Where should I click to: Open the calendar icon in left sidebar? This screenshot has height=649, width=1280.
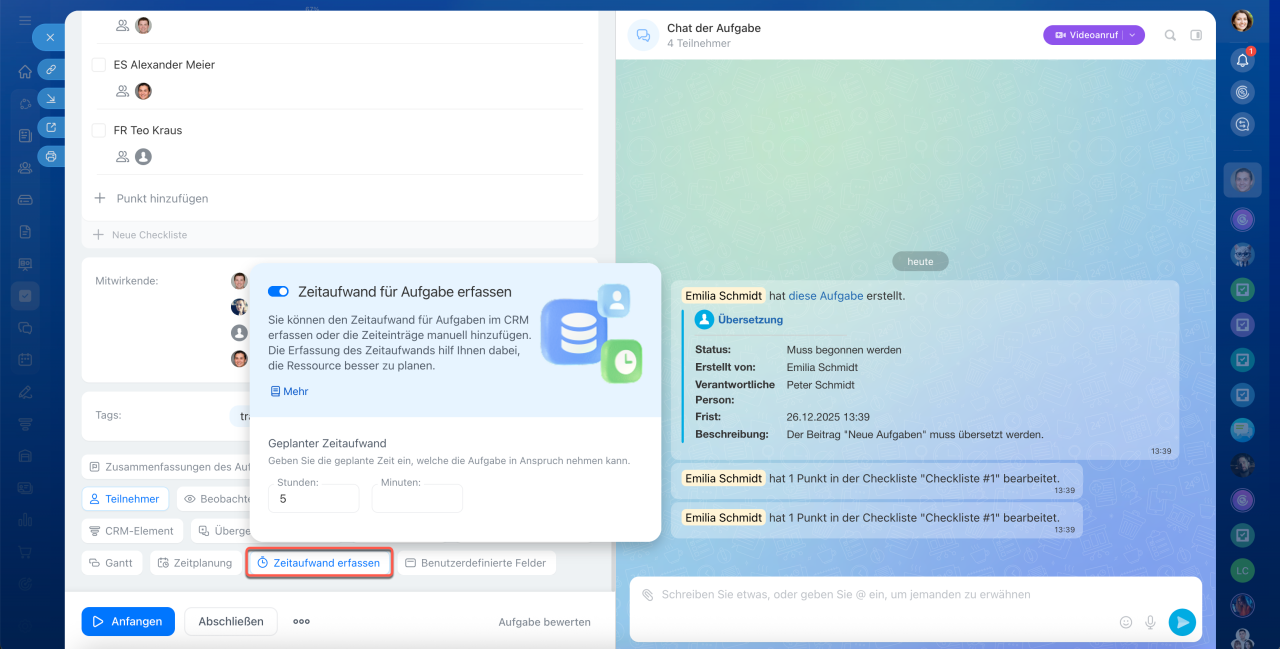click(x=25, y=359)
